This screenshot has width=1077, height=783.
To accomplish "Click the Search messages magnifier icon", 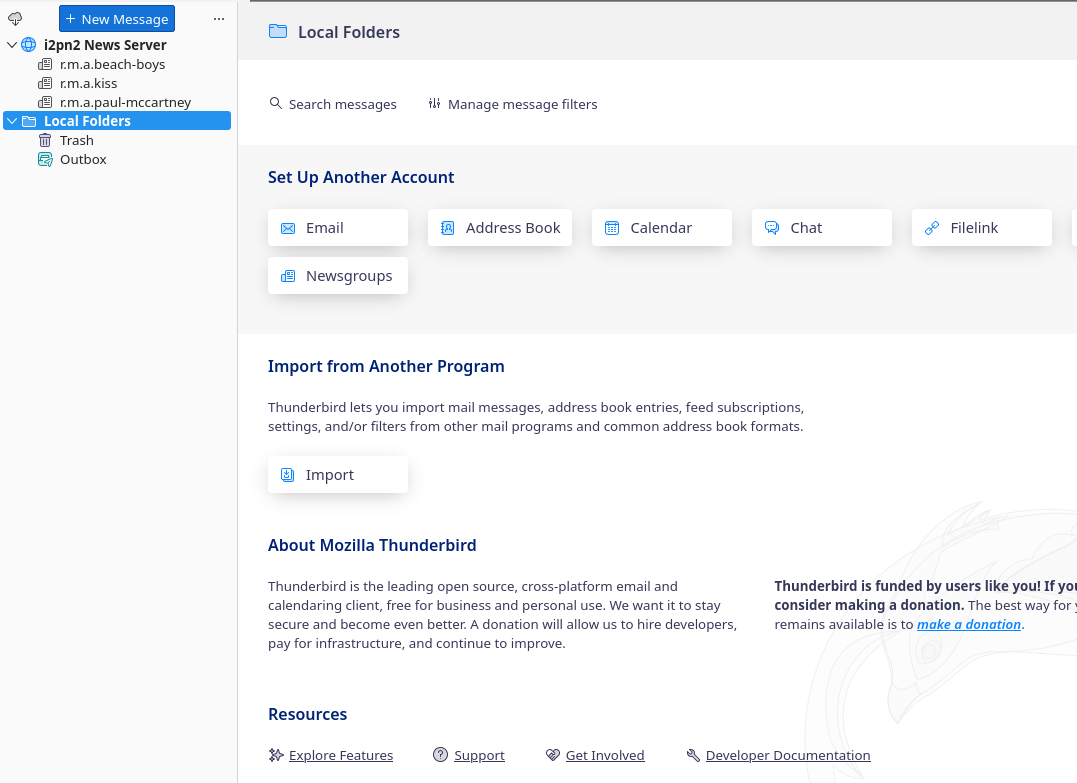I will point(275,103).
